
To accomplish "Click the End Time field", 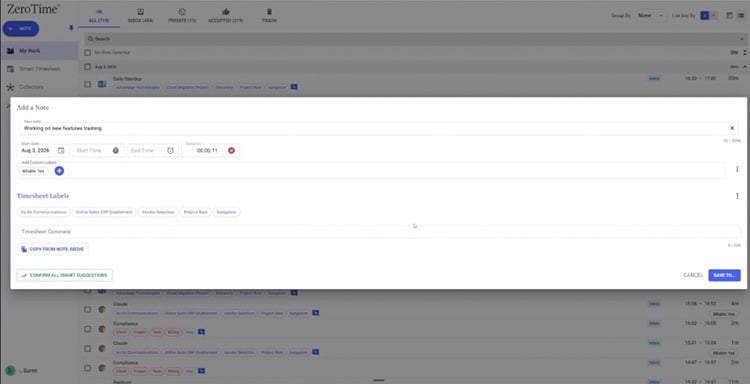I will click(x=153, y=150).
